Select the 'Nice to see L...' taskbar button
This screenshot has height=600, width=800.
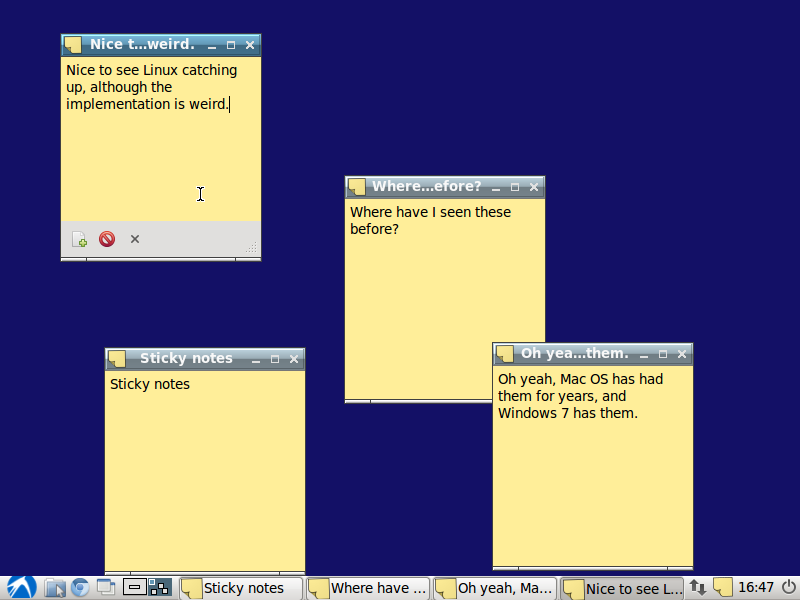point(621,588)
